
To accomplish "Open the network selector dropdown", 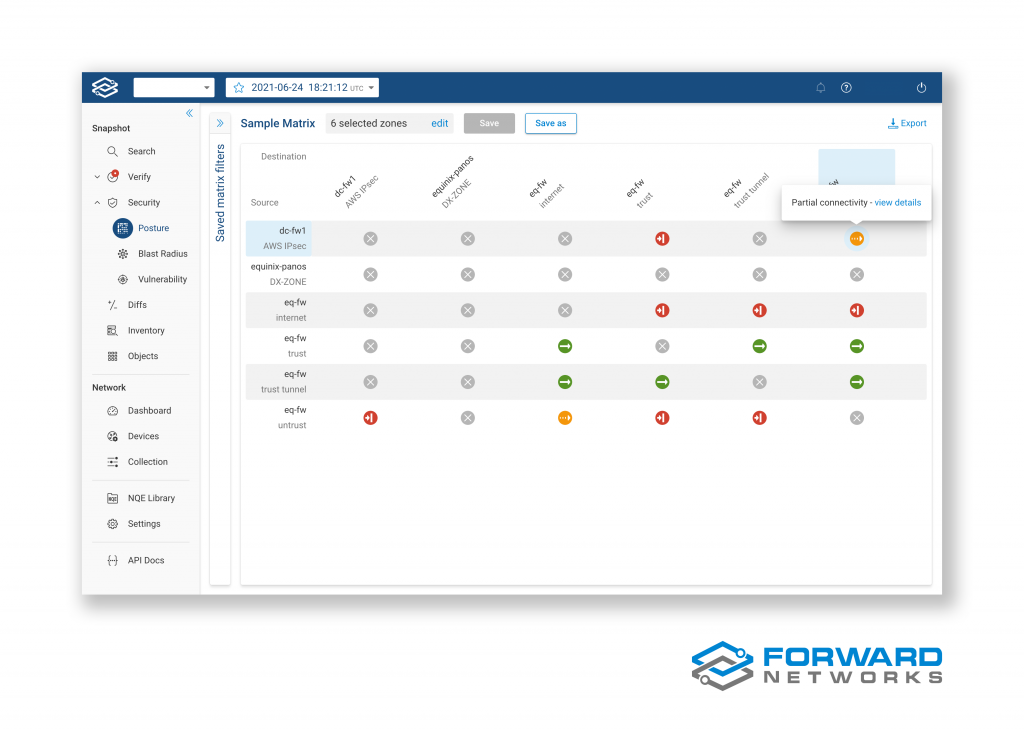I will click(174, 88).
